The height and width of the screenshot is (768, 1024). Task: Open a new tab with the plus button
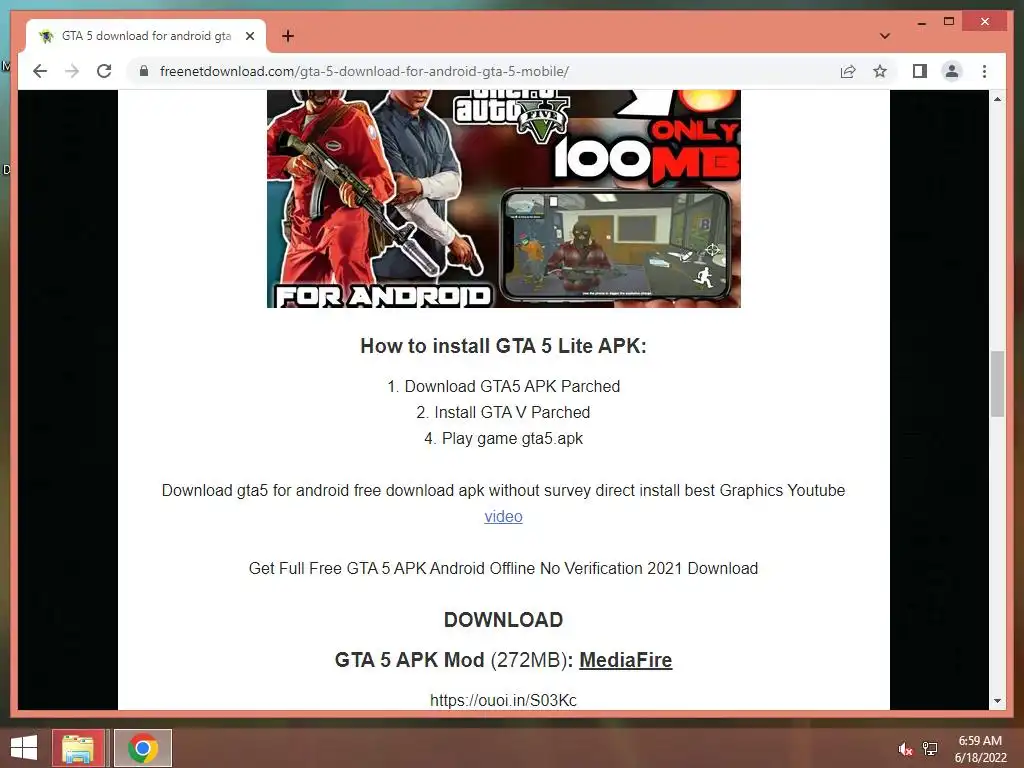pyautogui.click(x=287, y=36)
